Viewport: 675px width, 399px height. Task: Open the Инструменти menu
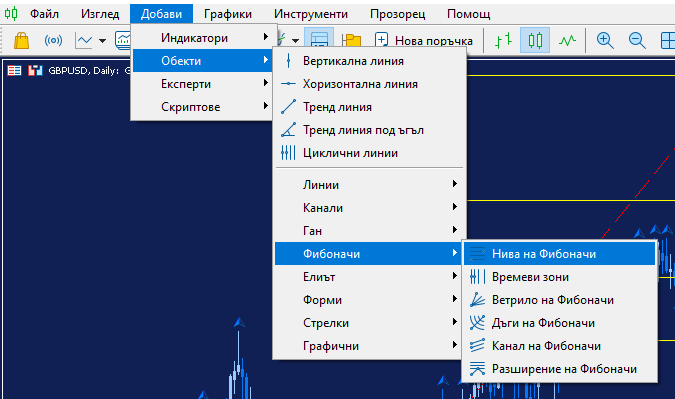(x=311, y=14)
